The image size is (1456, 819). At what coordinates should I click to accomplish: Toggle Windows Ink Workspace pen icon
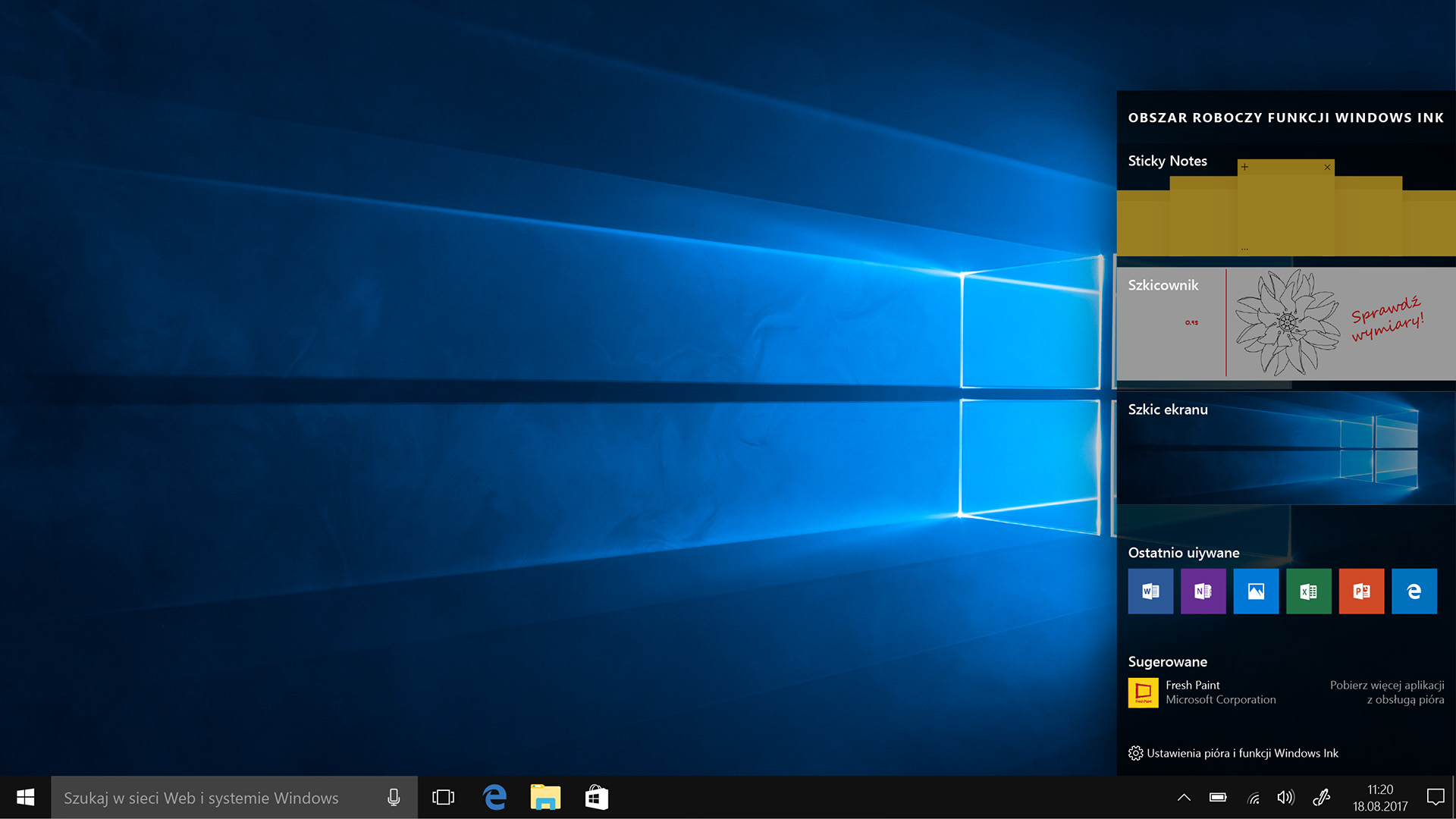[1321, 797]
